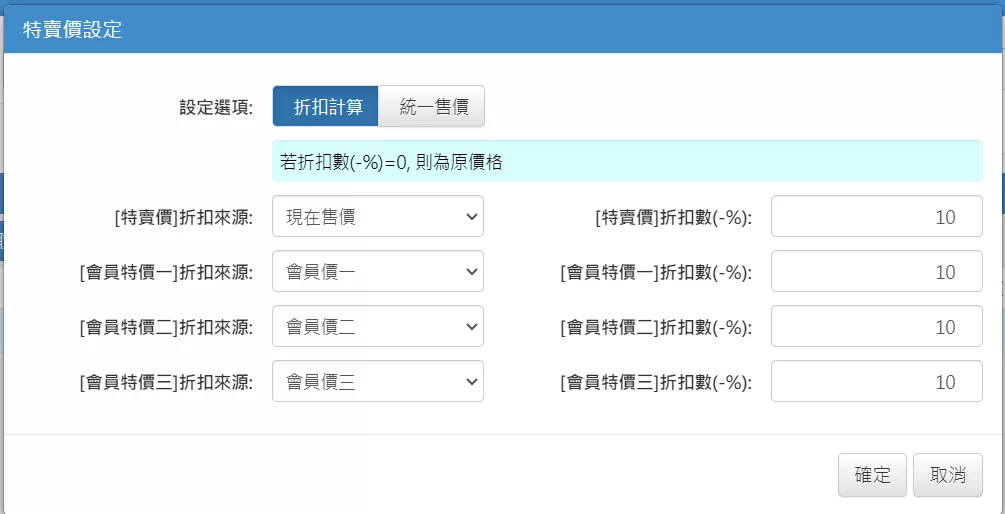The width and height of the screenshot is (1005, 514).
Task: Select the 折扣計算 option
Action: point(326,106)
